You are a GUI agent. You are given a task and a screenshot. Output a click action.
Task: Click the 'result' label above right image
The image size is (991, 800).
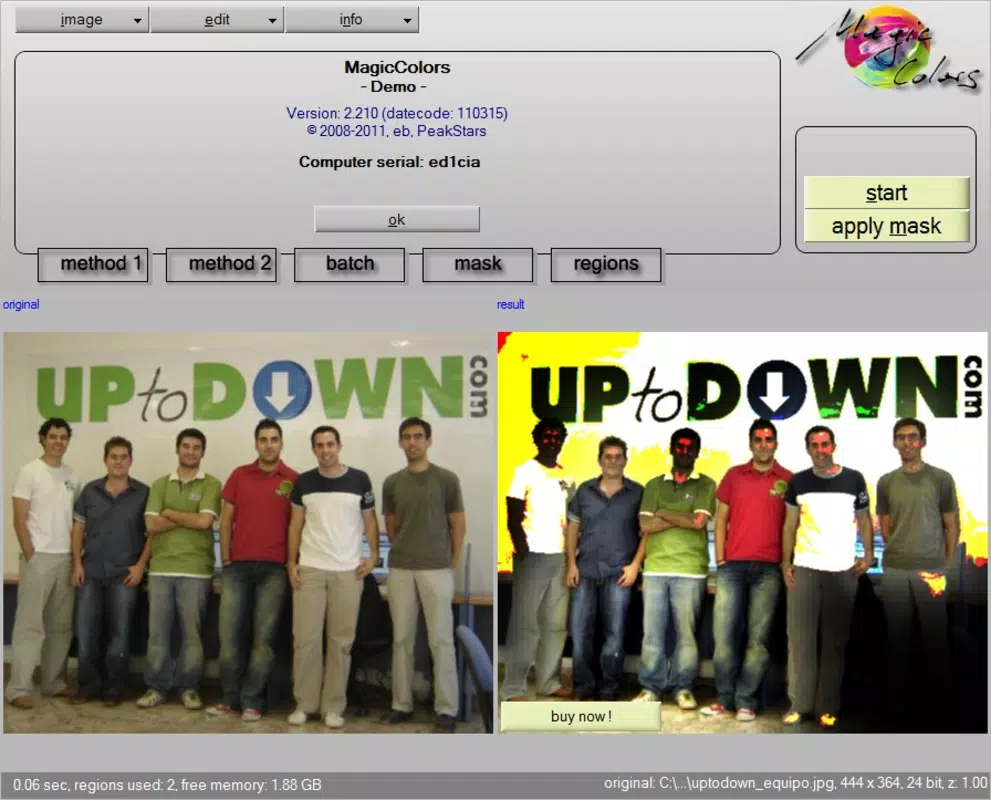(511, 305)
